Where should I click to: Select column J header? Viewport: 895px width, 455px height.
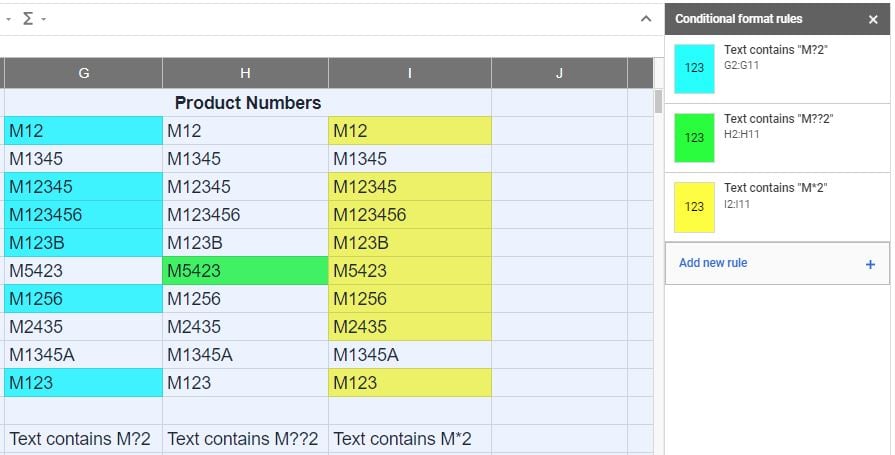(559, 73)
